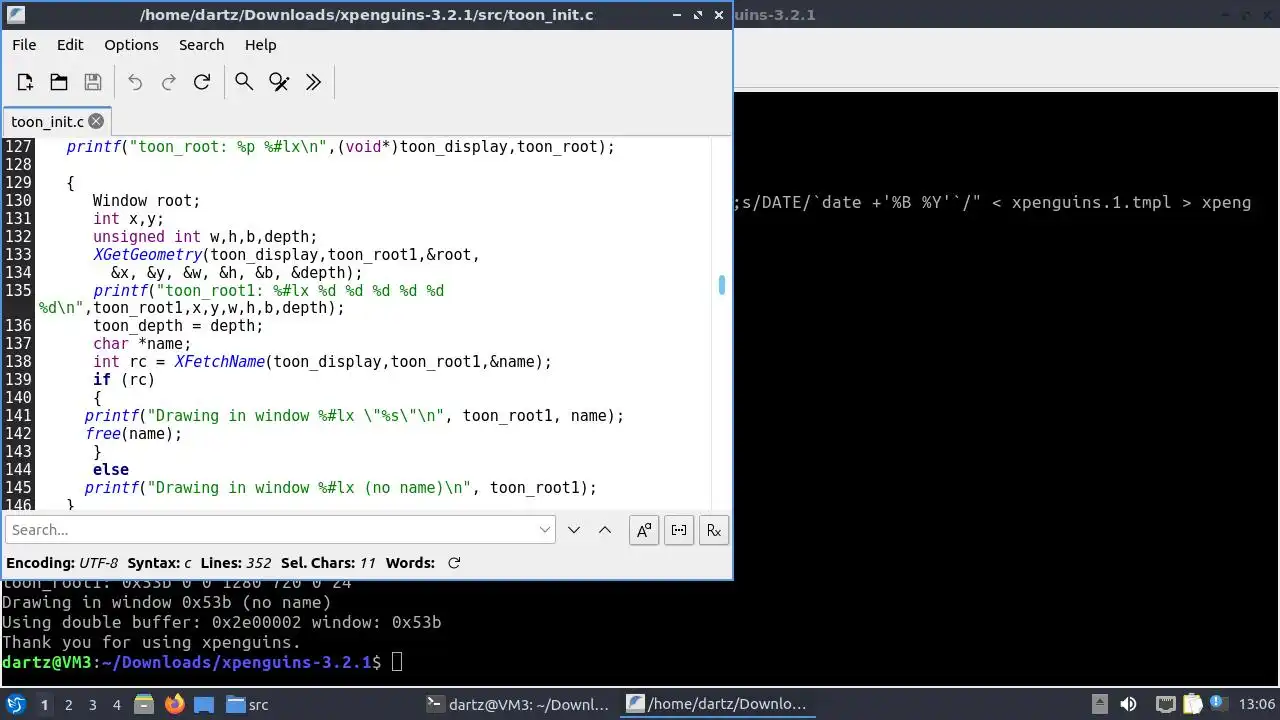Viewport: 1280px width, 720px height.
Task: Toggle Regular Expression search option
Action: tap(714, 530)
